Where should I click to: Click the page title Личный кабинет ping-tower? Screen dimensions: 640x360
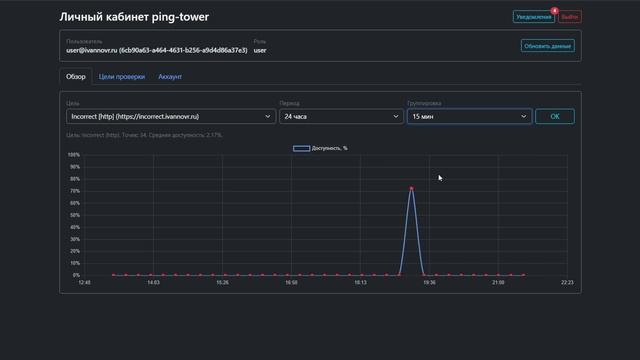pos(134,17)
